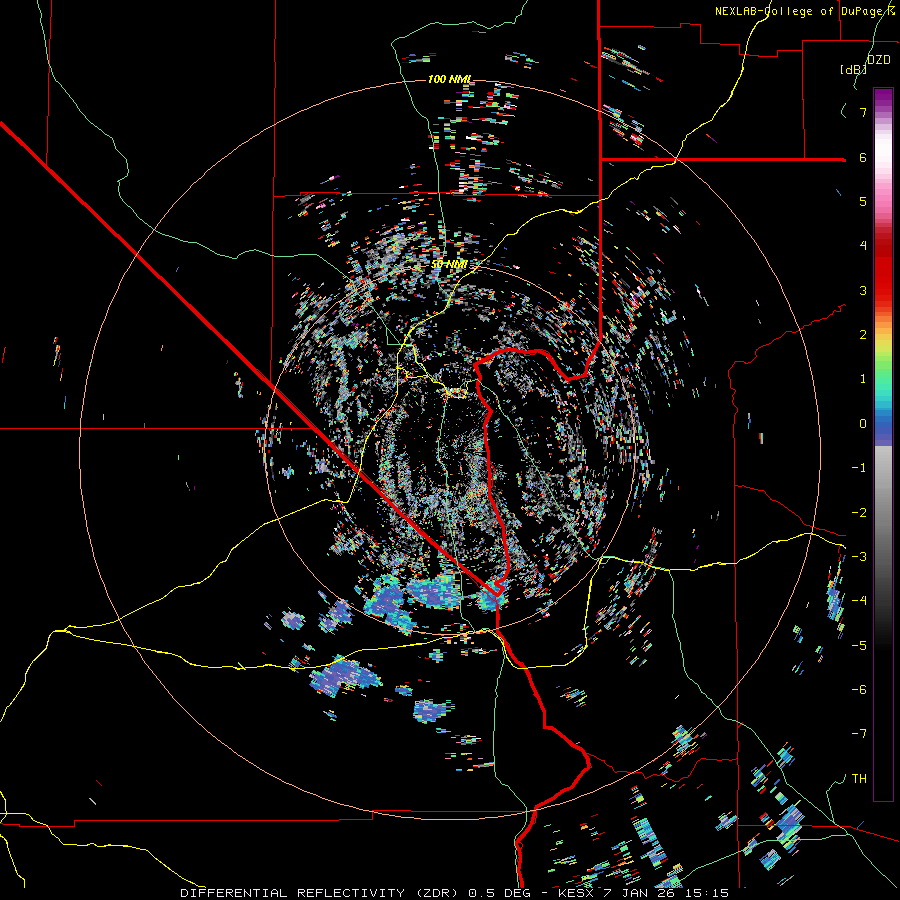
Task: Click the 100 NMI range ring label
Action: [x=449, y=79]
